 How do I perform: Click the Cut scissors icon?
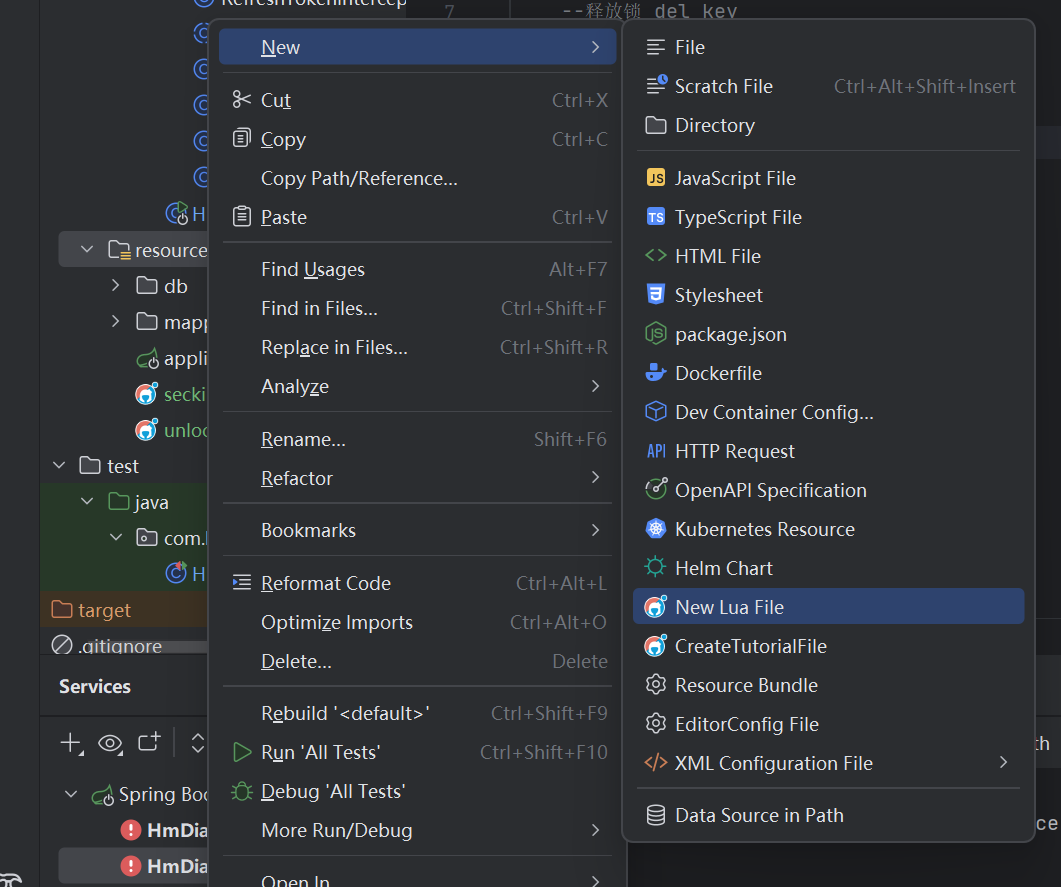(242, 99)
